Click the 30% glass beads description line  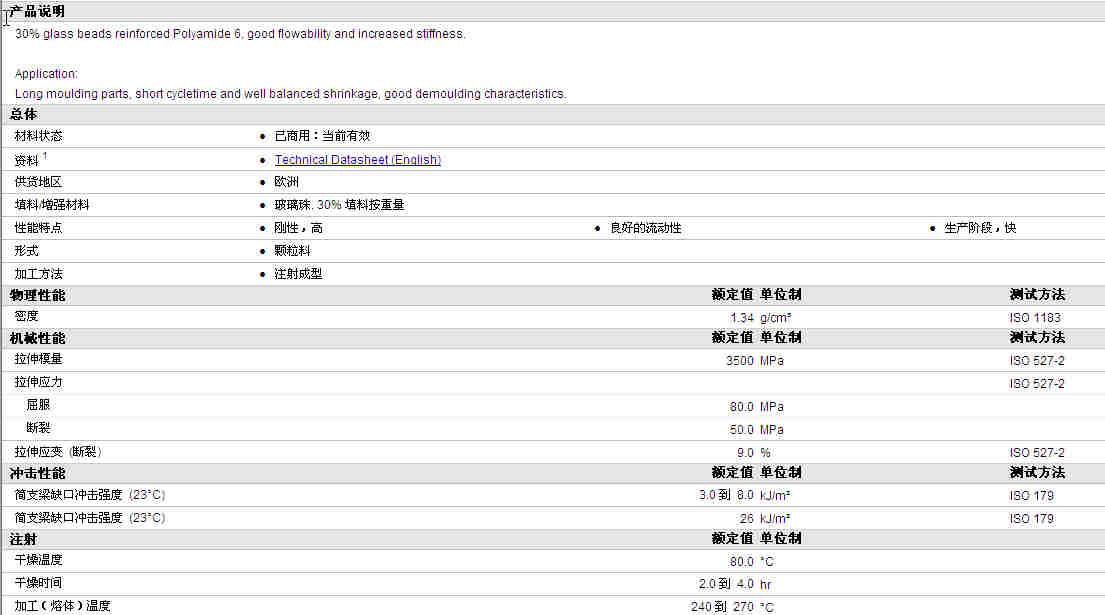coord(240,34)
